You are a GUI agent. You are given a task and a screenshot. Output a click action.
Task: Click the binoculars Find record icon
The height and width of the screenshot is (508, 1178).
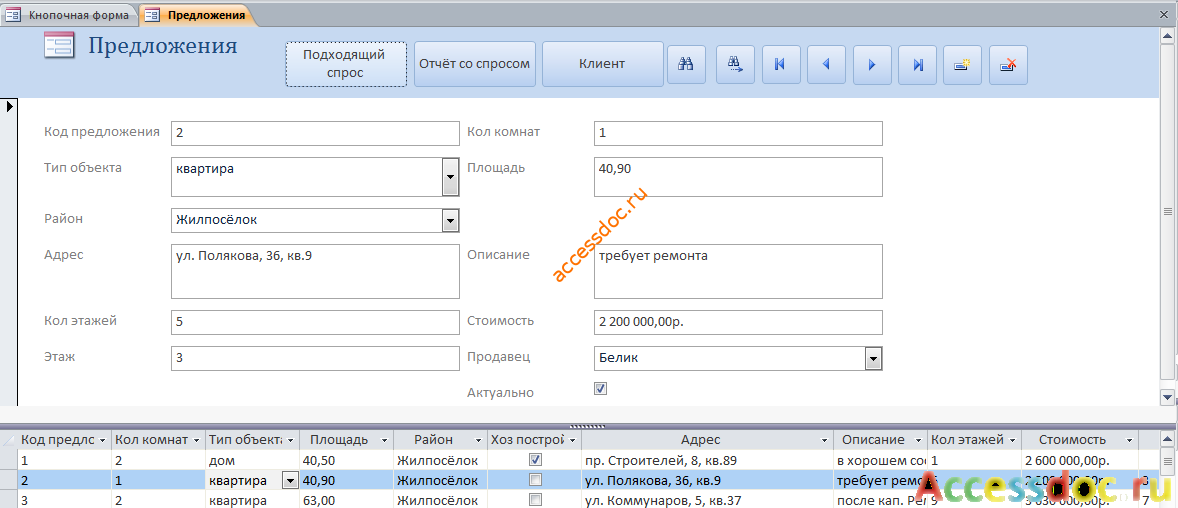click(686, 64)
